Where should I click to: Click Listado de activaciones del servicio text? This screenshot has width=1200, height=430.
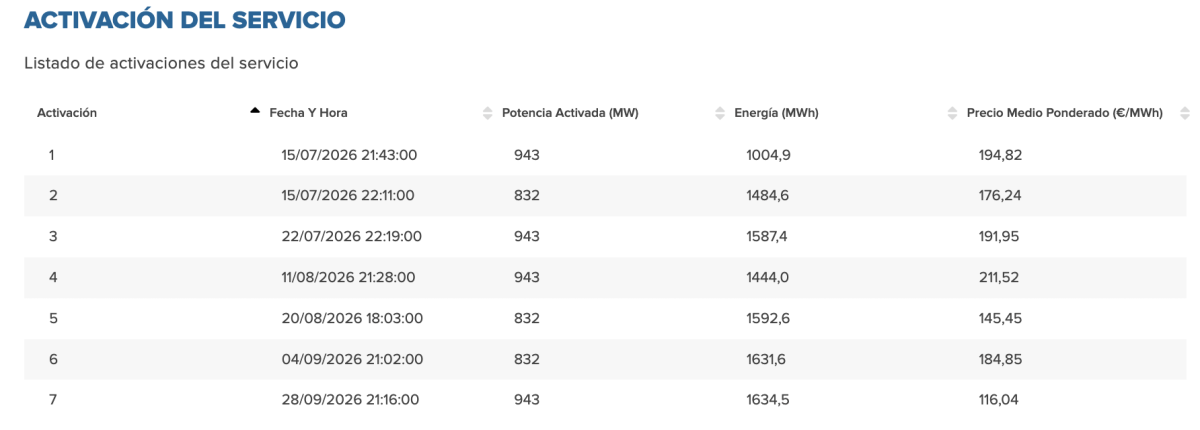click(x=161, y=63)
